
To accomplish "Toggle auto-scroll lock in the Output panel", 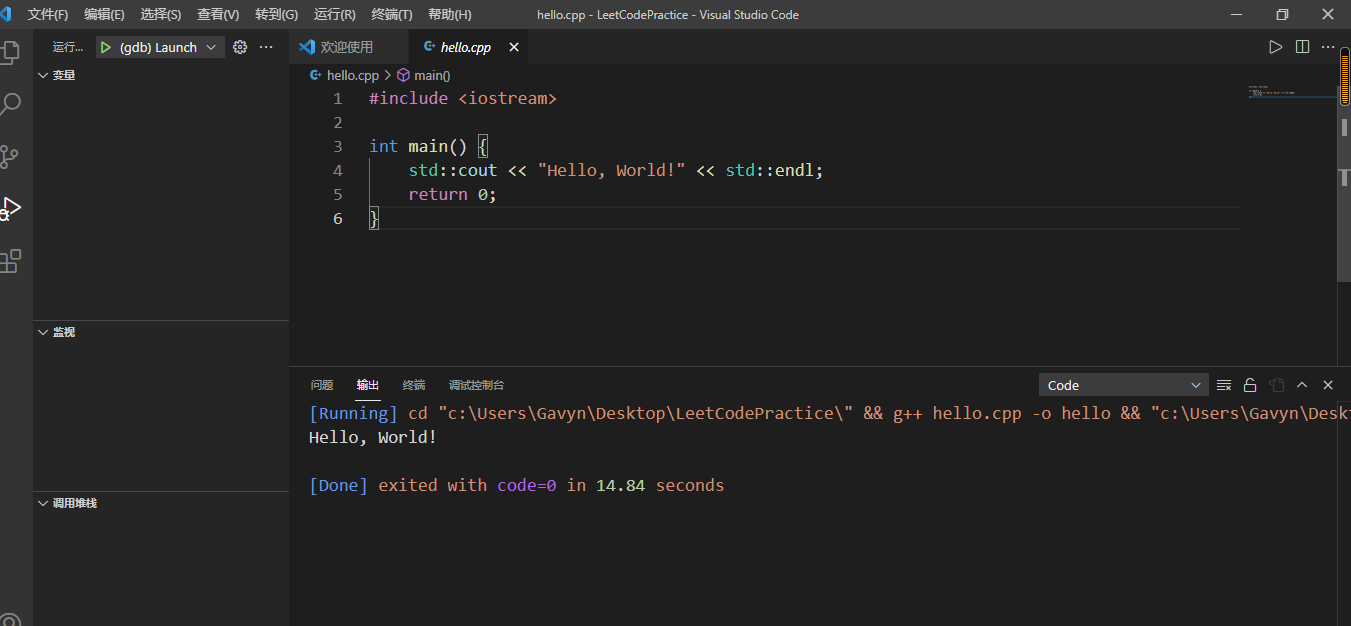I will pyautogui.click(x=1249, y=384).
